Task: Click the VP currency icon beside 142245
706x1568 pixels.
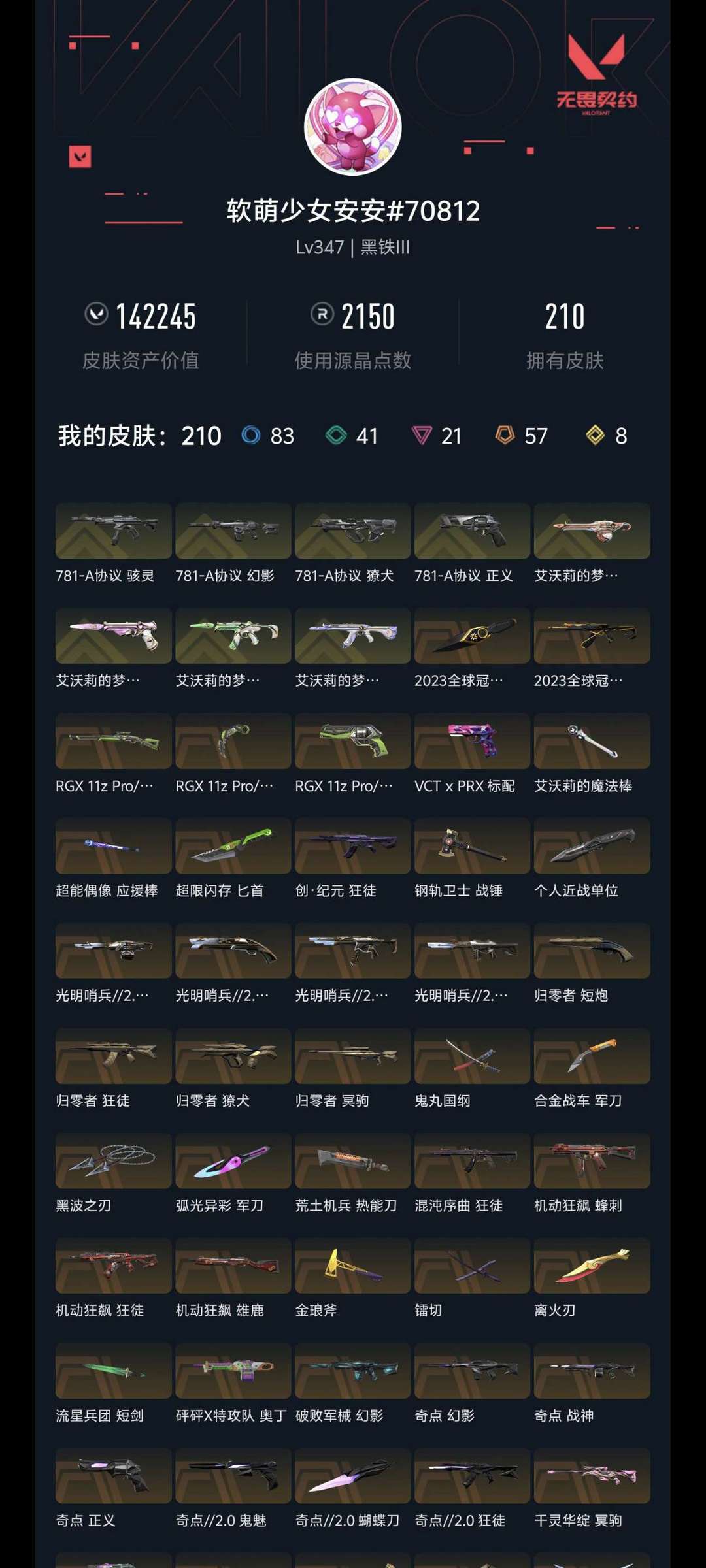Action: [x=97, y=314]
